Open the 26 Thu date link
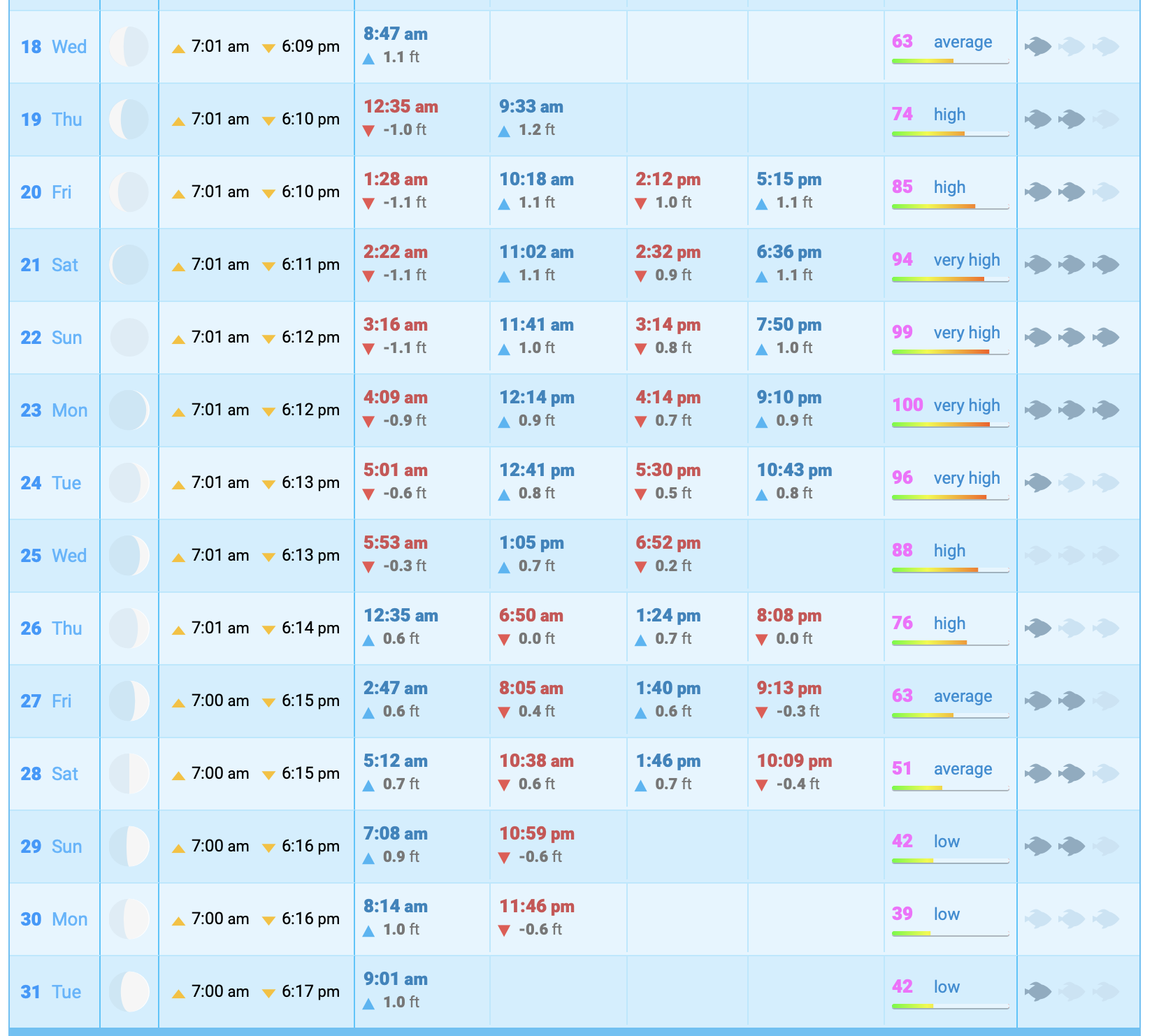 (x=51, y=628)
